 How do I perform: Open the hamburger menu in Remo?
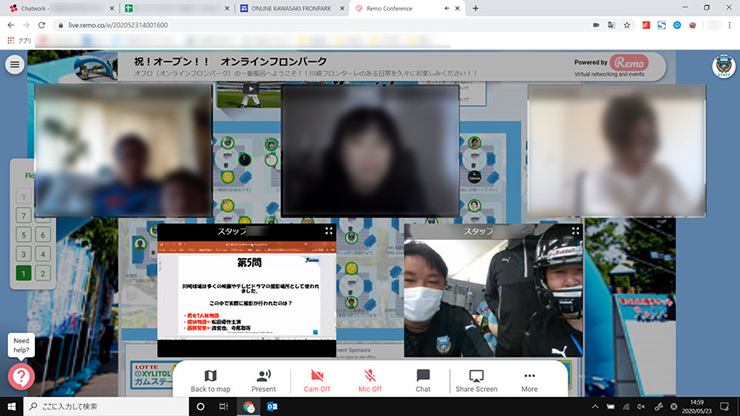pyautogui.click(x=15, y=65)
